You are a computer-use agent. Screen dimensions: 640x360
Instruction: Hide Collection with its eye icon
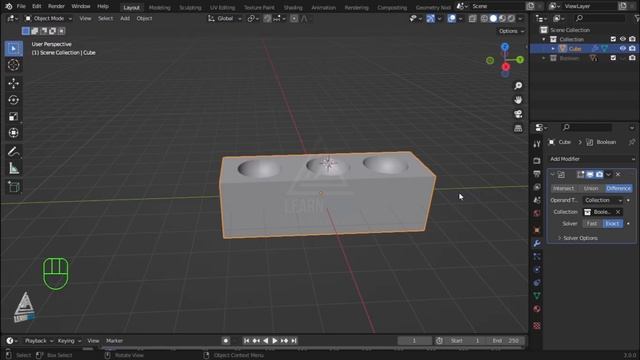tap(623, 39)
